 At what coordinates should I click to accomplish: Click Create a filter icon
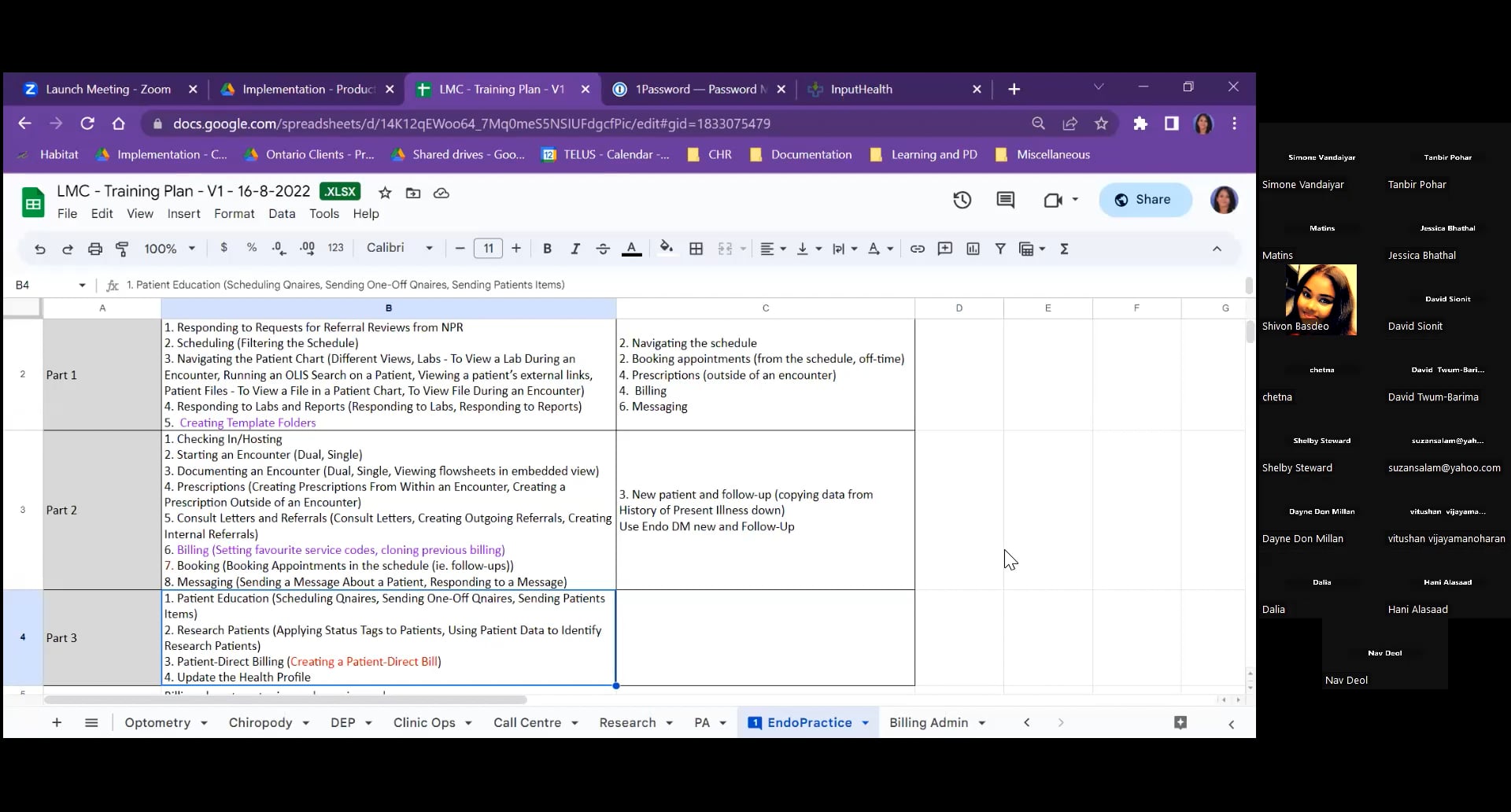point(999,249)
